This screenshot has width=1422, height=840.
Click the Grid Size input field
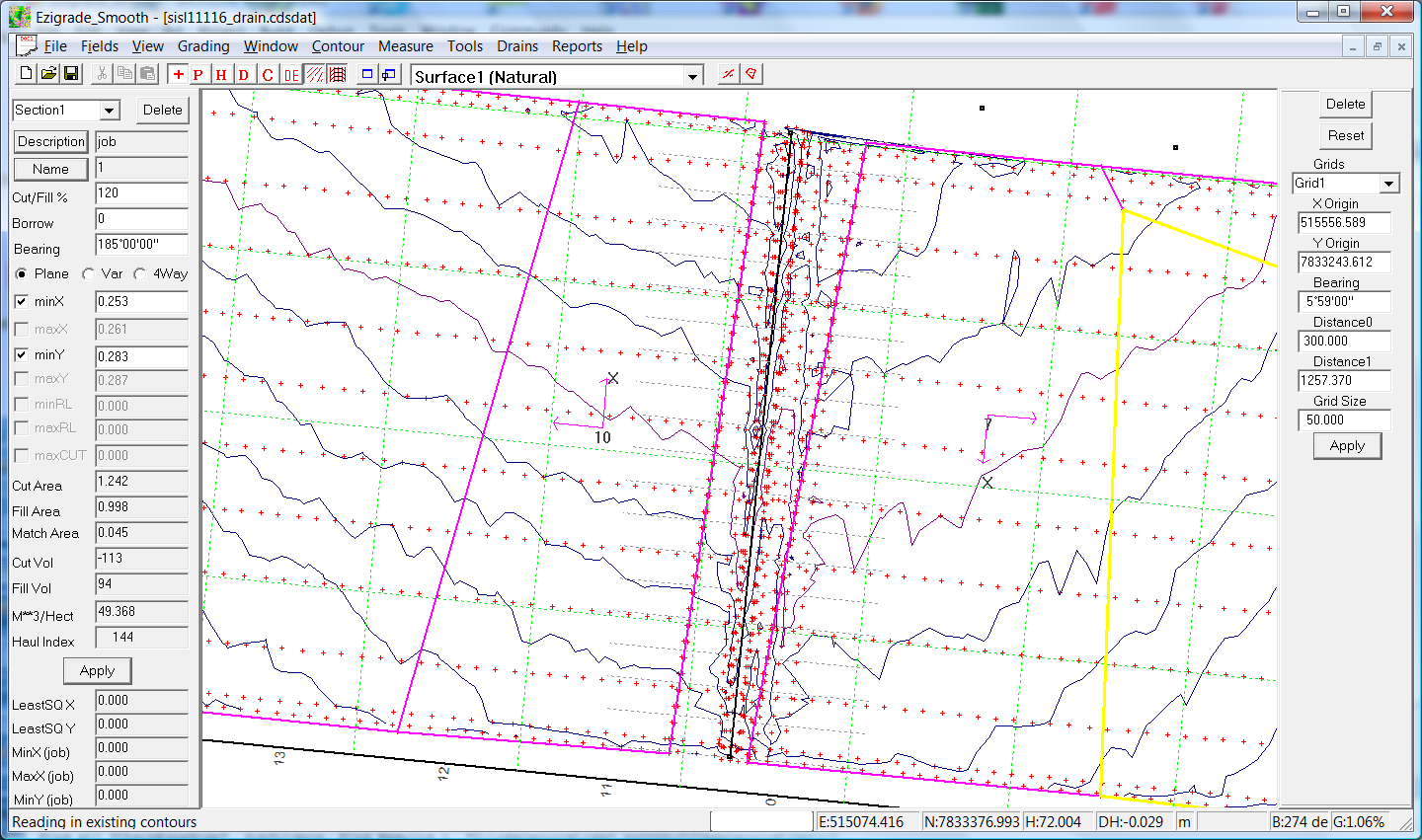[1344, 420]
